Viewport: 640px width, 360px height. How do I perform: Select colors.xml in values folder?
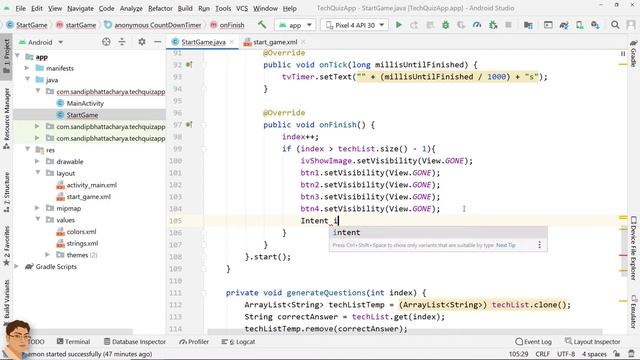point(81,231)
